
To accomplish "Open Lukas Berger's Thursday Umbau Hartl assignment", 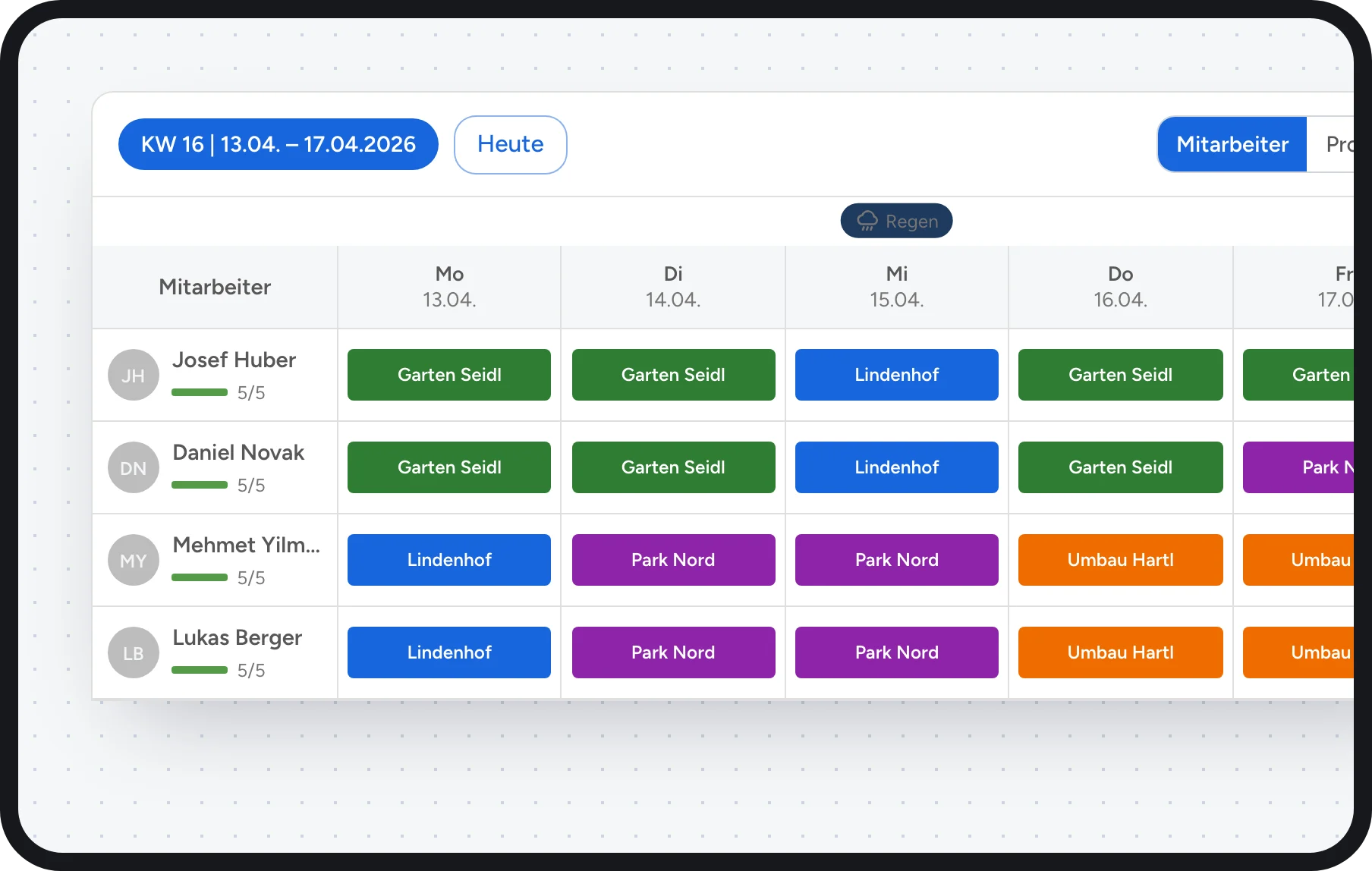I will tap(1121, 652).
